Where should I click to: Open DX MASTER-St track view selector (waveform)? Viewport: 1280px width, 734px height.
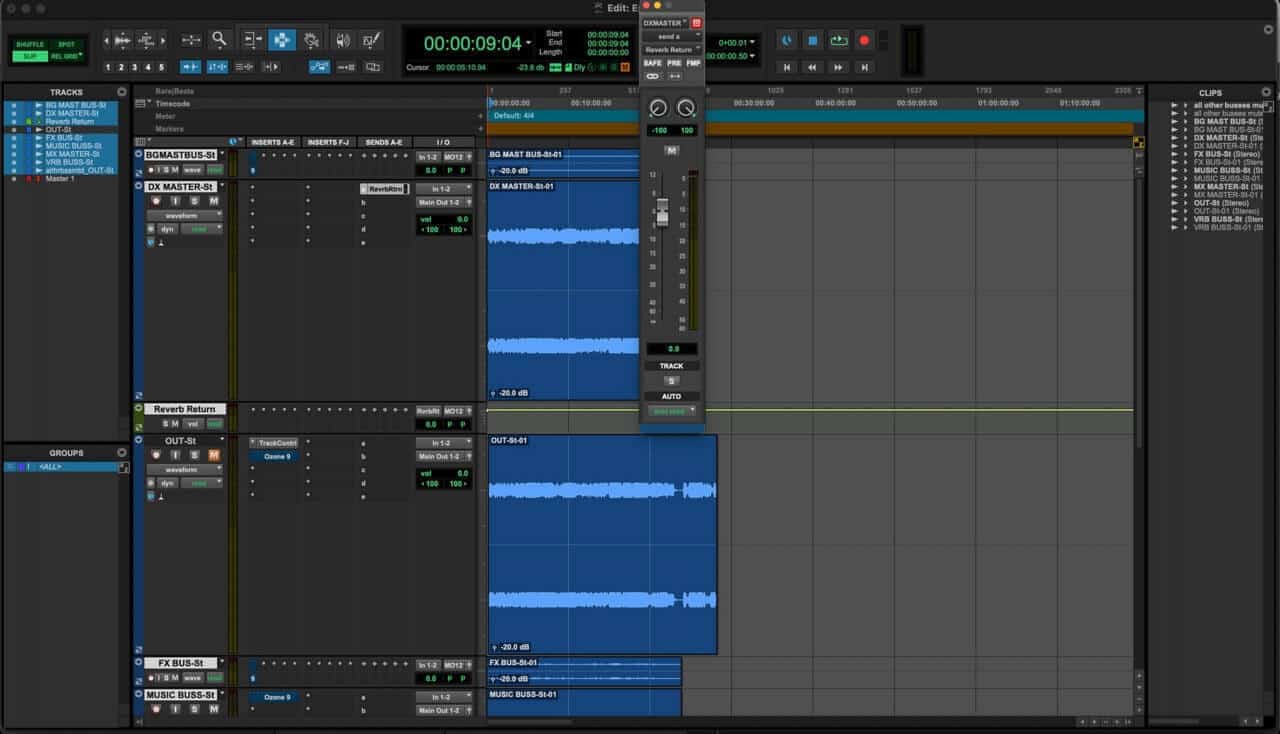[x=184, y=215]
